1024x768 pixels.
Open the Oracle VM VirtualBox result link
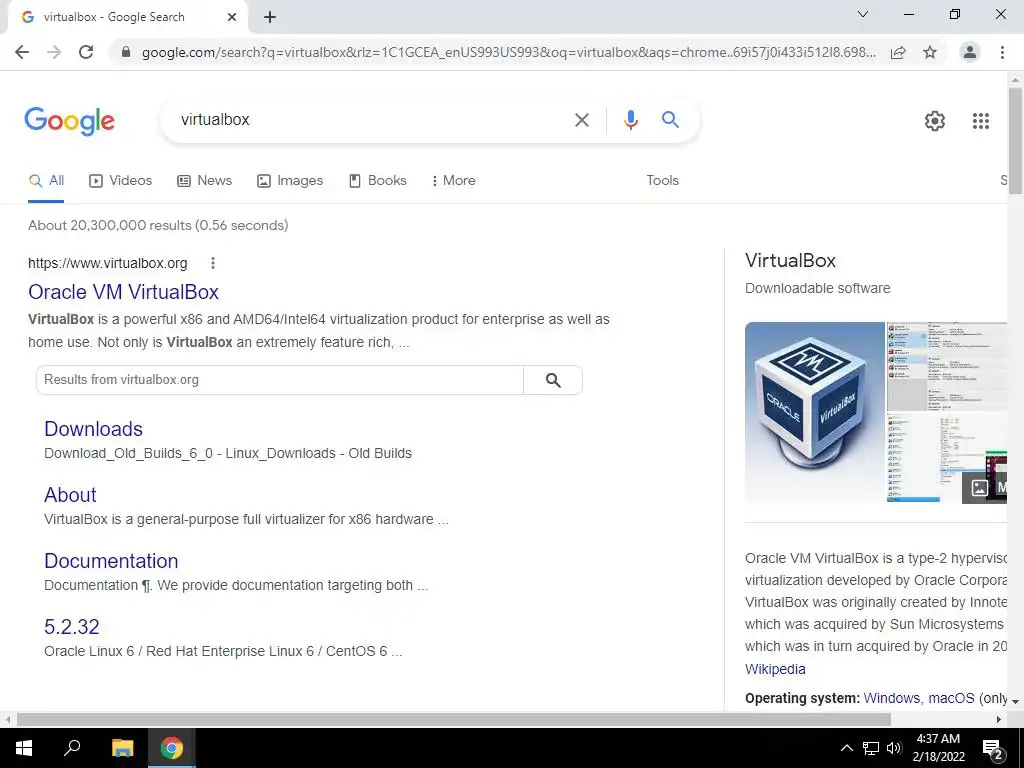(x=123, y=292)
